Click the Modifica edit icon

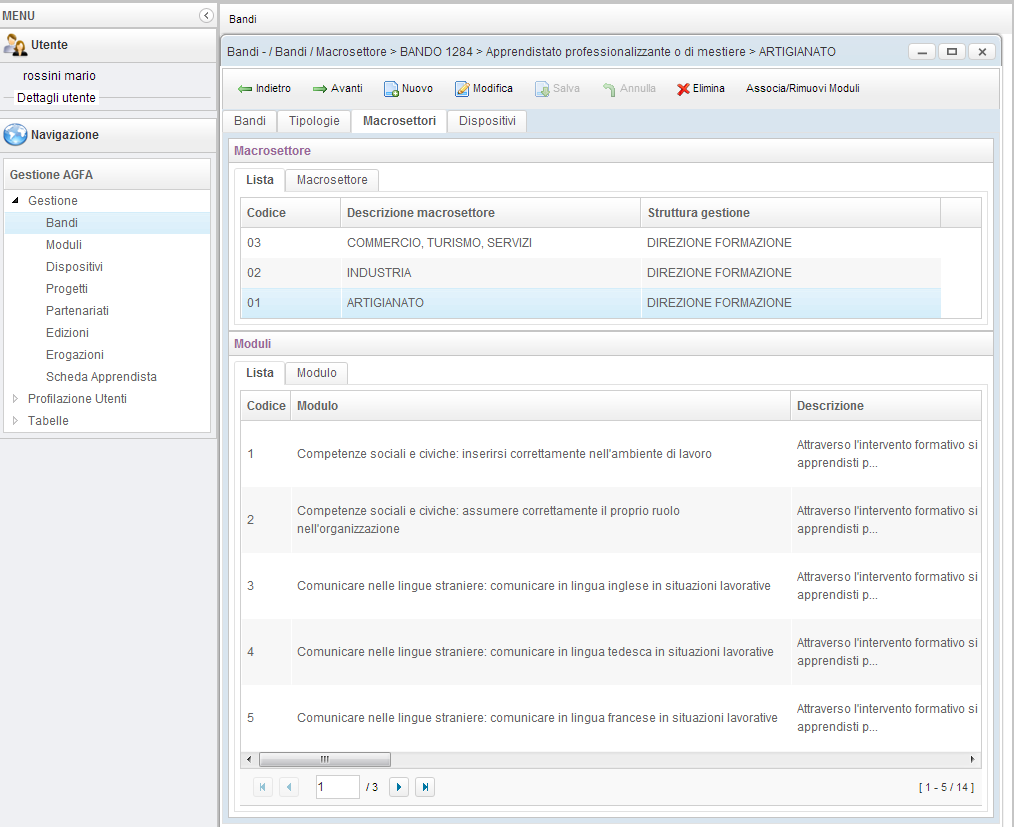462,89
